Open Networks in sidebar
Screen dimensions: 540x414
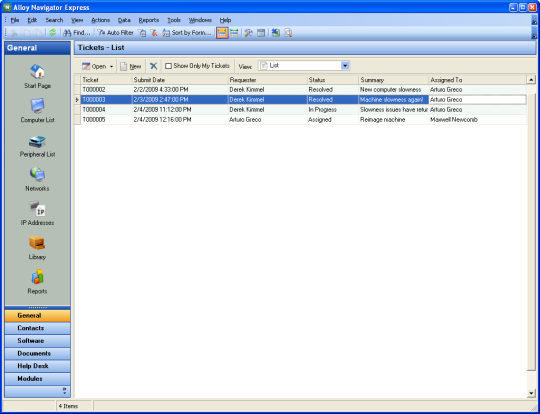click(x=37, y=179)
